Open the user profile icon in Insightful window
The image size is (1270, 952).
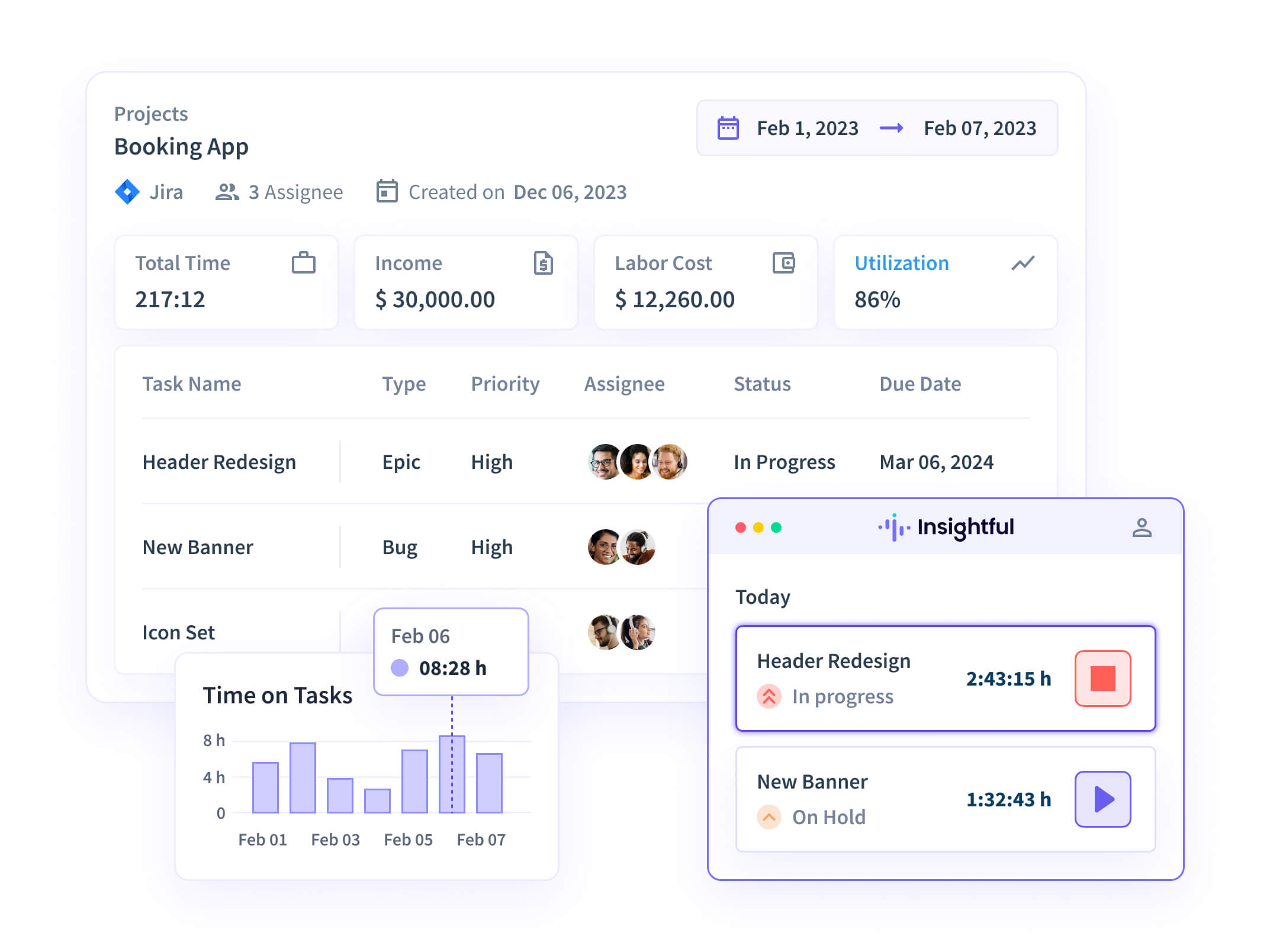1142,527
